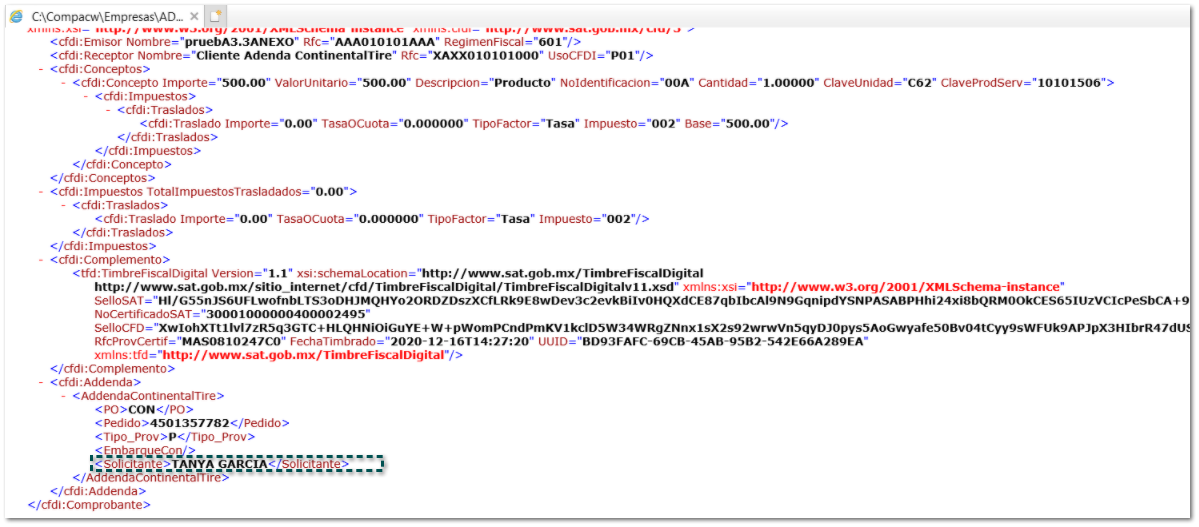This screenshot has width=1199, height=527.
Task: Collapse cfdi:Impuestos TotalImpuestosTrasladados node
Action: (x=41, y=191)
